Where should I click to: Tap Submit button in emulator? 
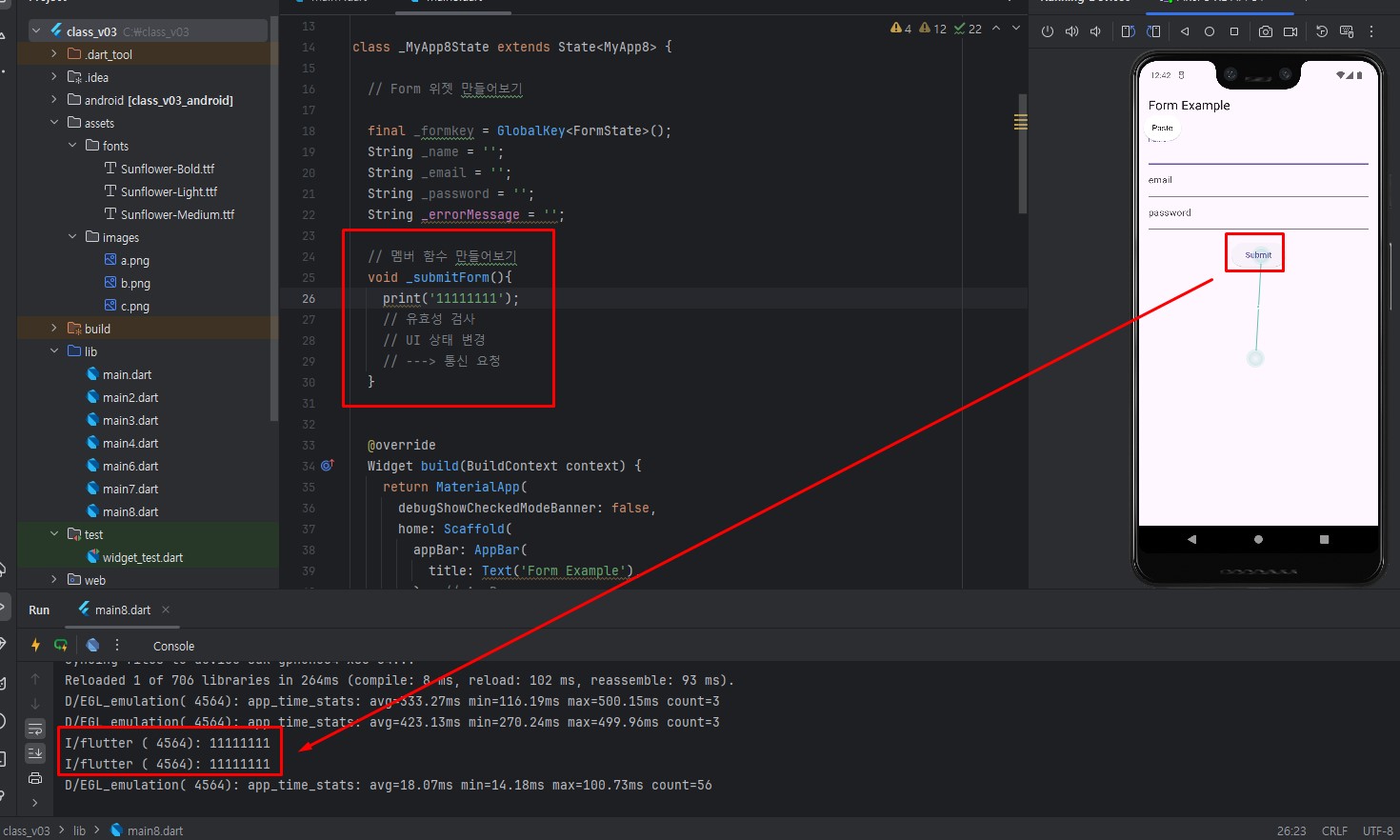[x=1258, y=254]
